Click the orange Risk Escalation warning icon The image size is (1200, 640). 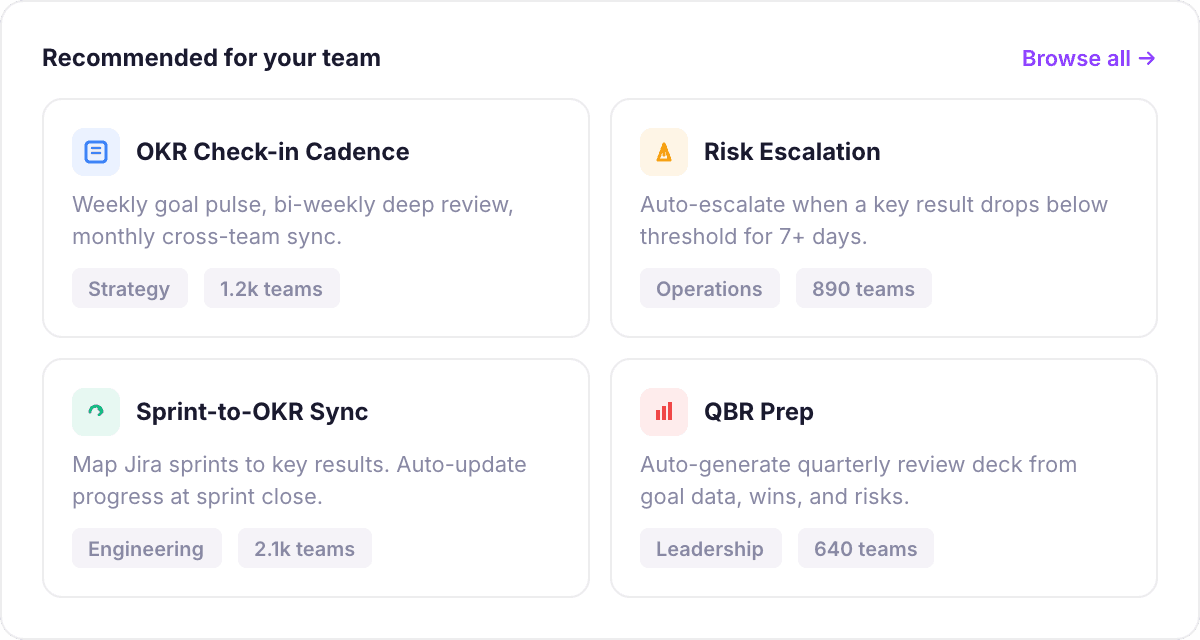coord(664,152)
